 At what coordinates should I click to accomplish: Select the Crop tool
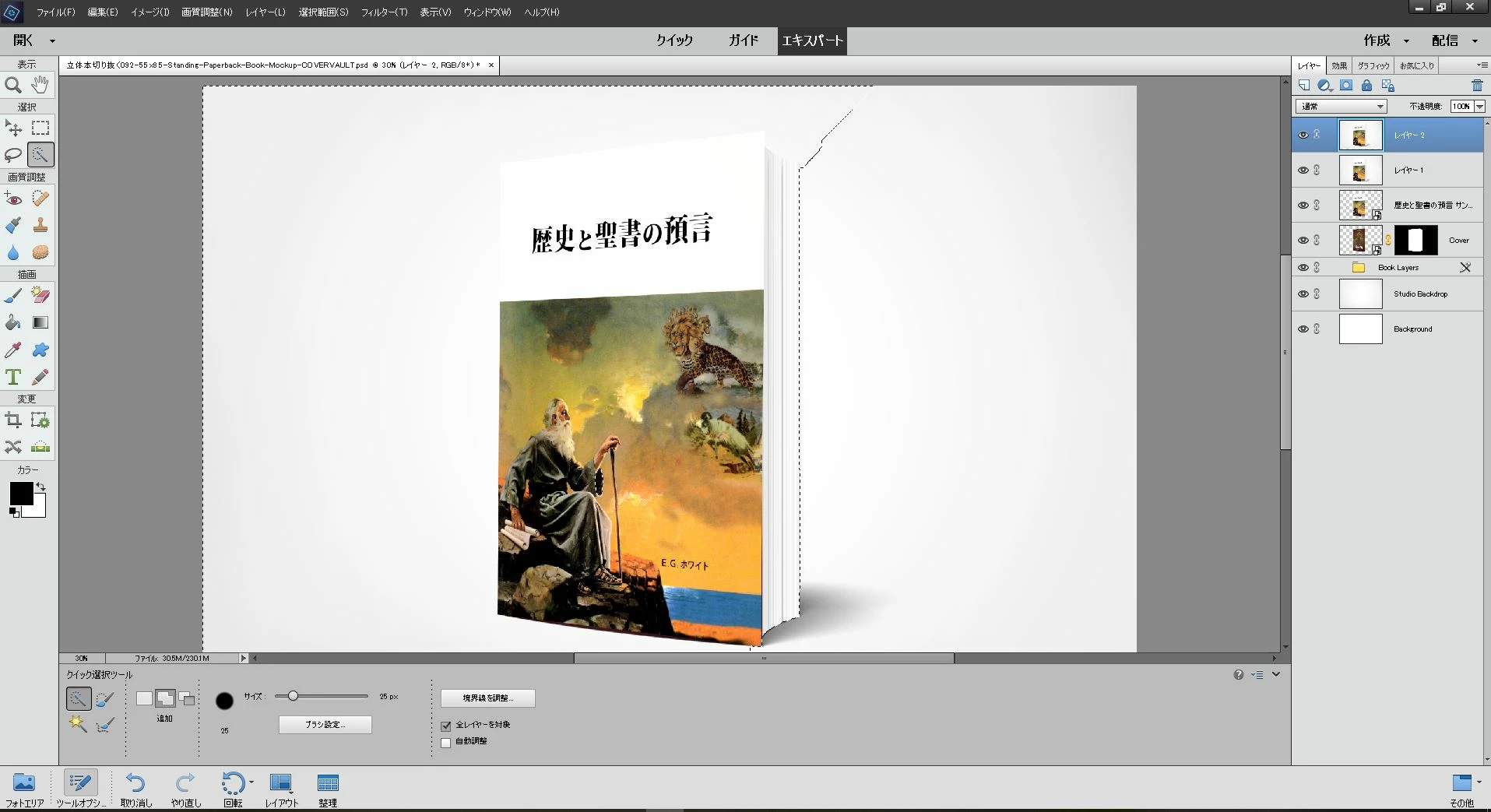[13, 420]
